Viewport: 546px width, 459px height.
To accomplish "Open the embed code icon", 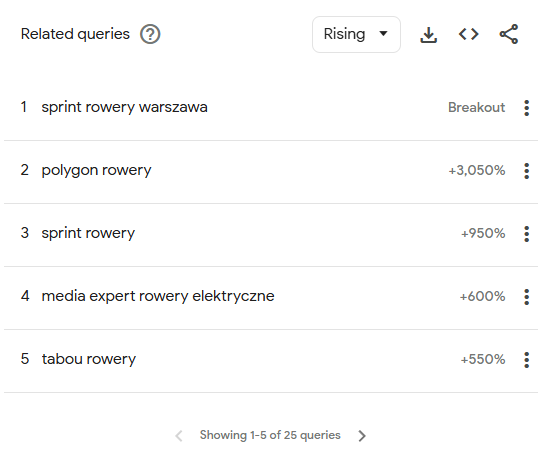I will click(x=469, y=34).
